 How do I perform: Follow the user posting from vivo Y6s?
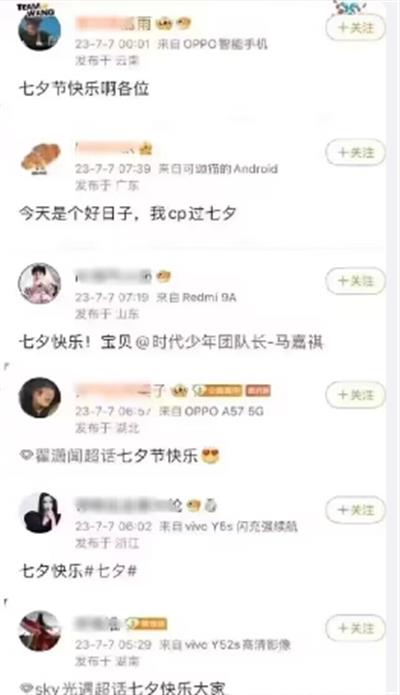[355, 510]
